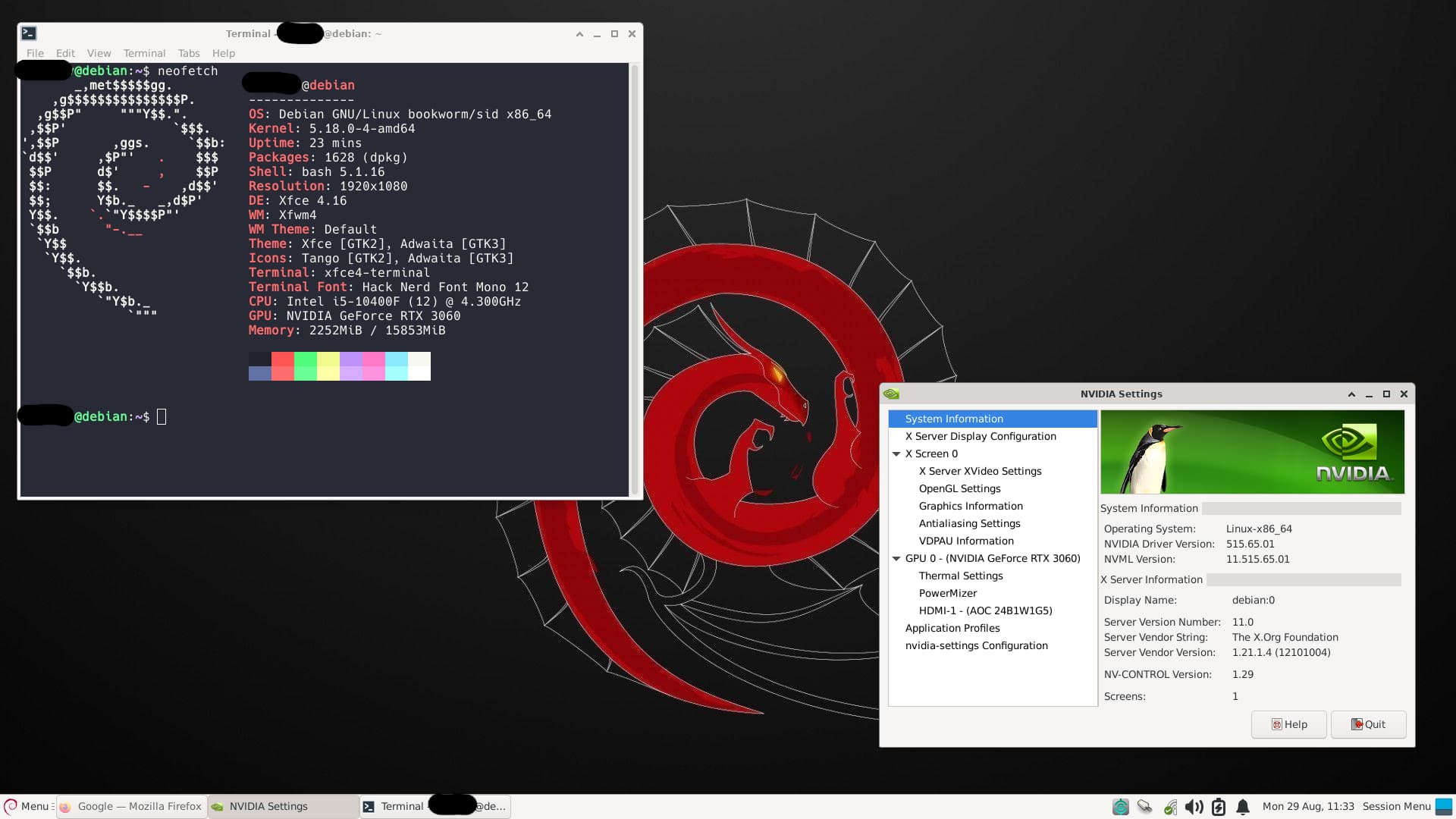Open the Terminal menu in menubar
The image size is (1456, 819).
point(144,53)
